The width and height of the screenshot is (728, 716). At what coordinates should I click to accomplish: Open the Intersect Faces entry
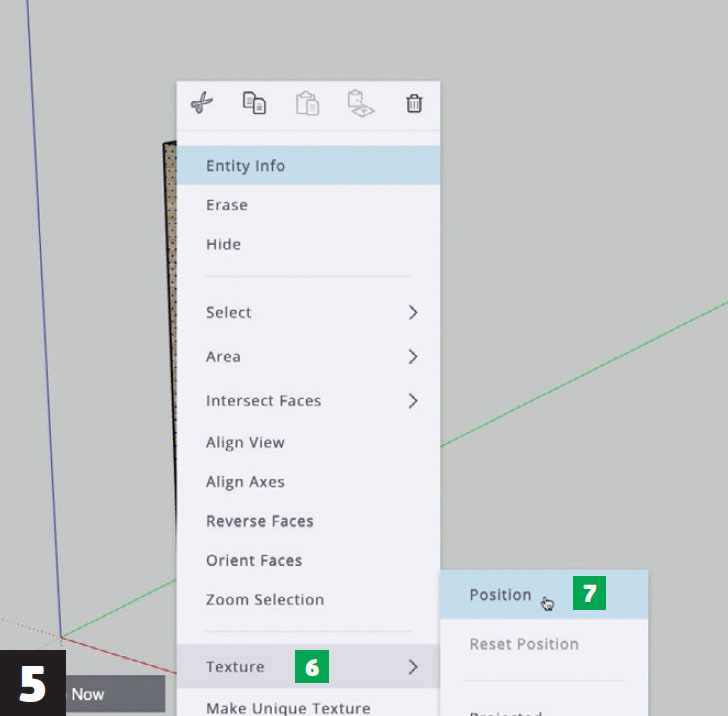(308, 401)
